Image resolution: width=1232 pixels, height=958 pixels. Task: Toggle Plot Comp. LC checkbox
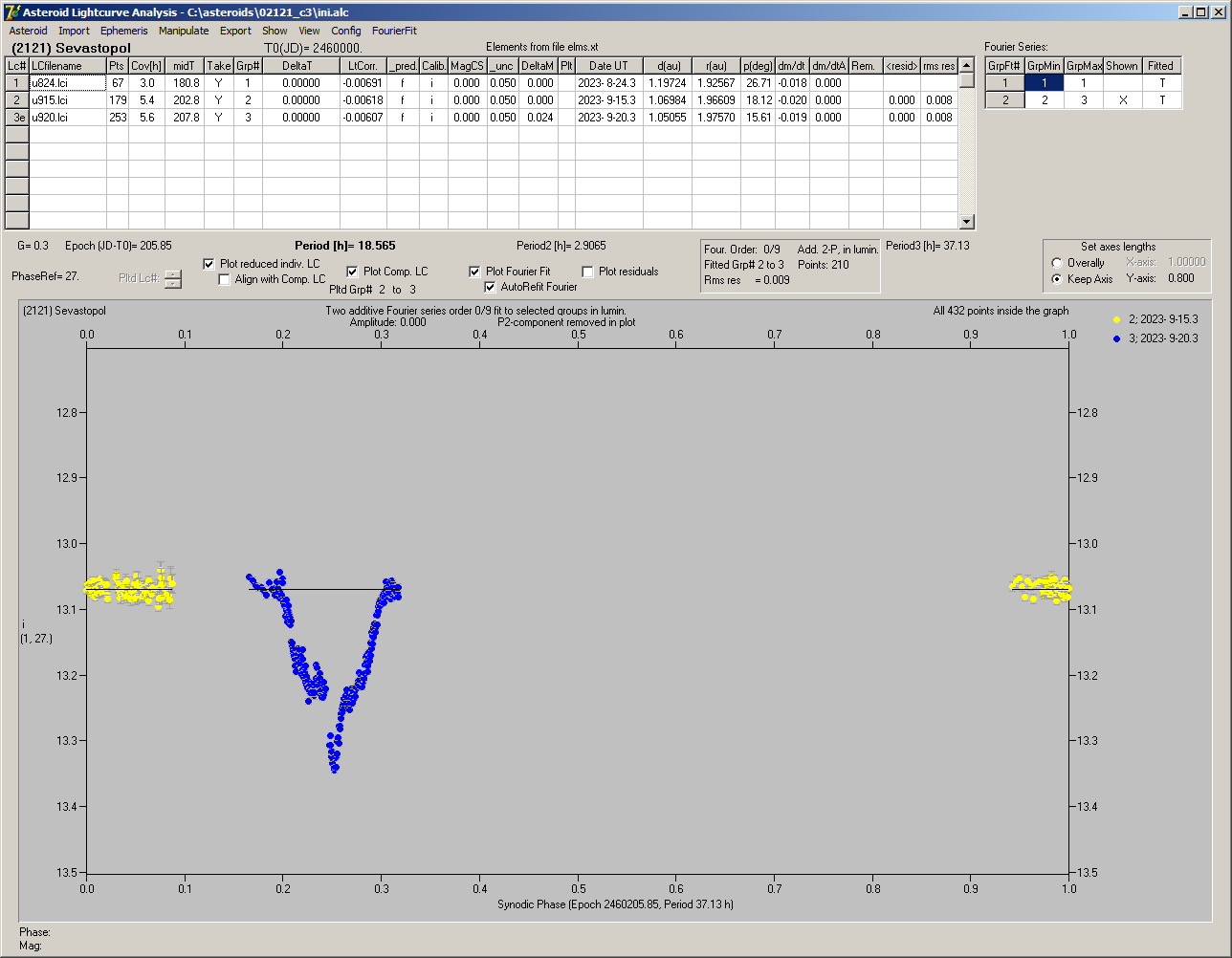(352, 272)
